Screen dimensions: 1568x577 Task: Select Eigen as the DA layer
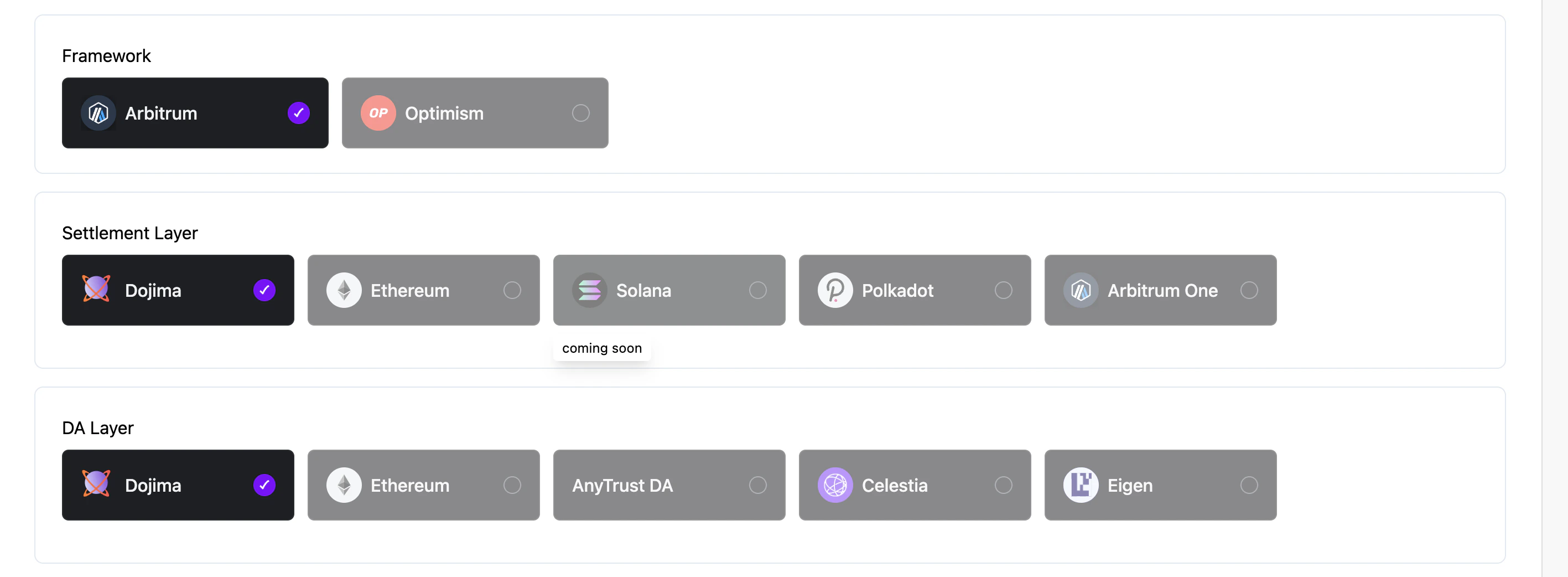(1160, 485)
